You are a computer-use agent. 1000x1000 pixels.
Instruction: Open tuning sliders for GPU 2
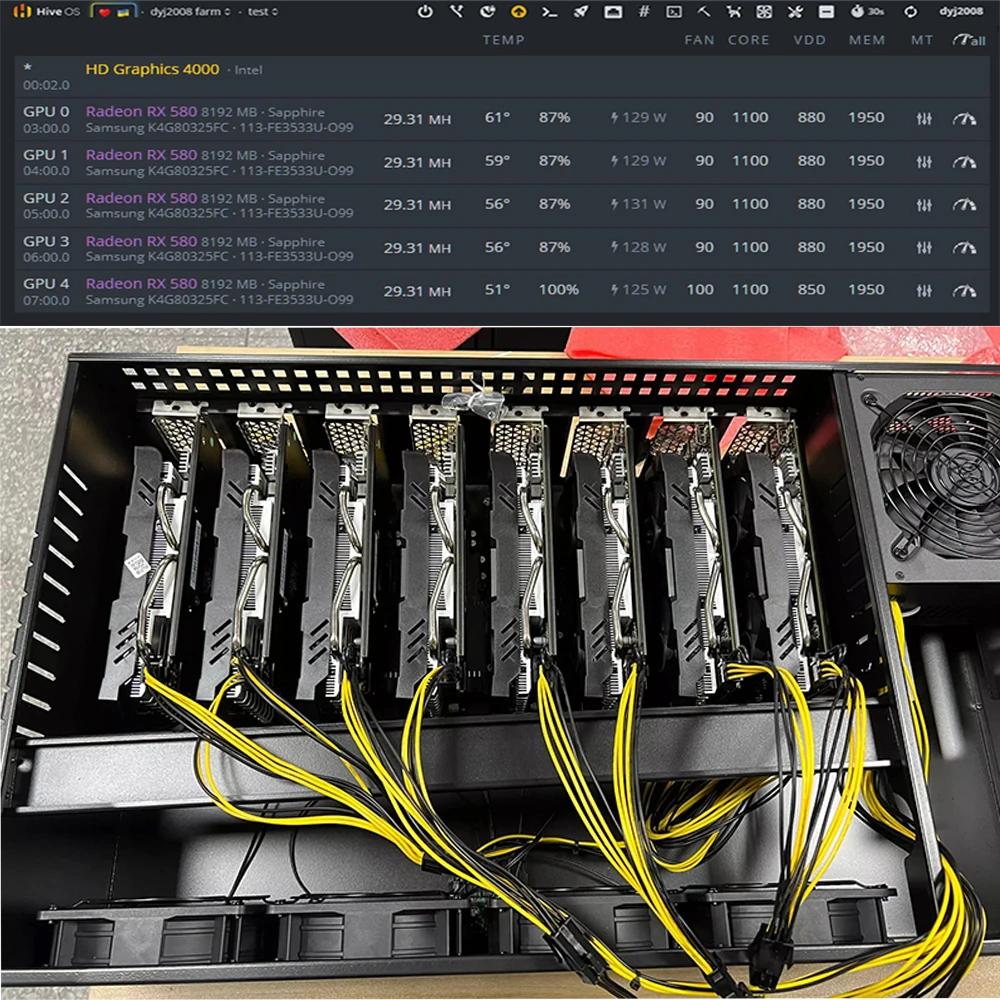point(924,205)
